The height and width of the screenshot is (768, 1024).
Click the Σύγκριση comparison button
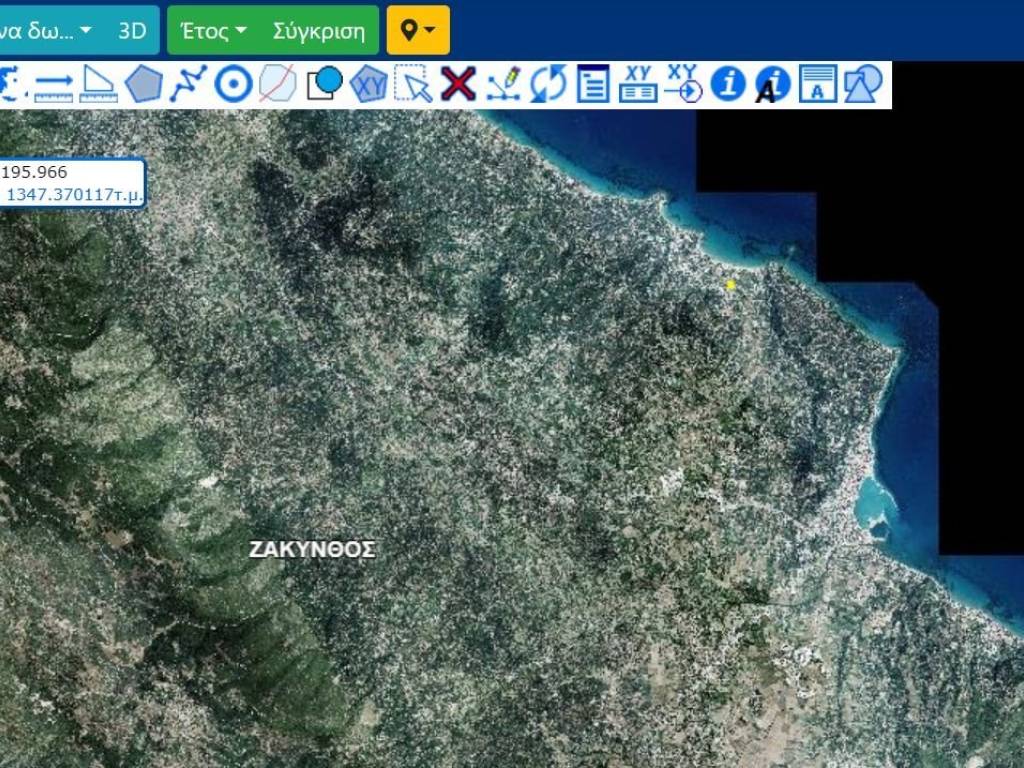coord(319,30)
